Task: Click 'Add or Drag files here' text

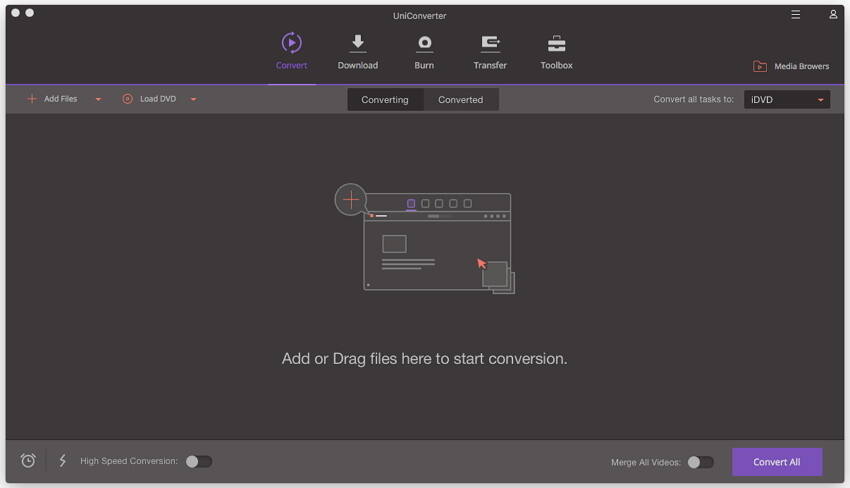Action: point(424,359)
